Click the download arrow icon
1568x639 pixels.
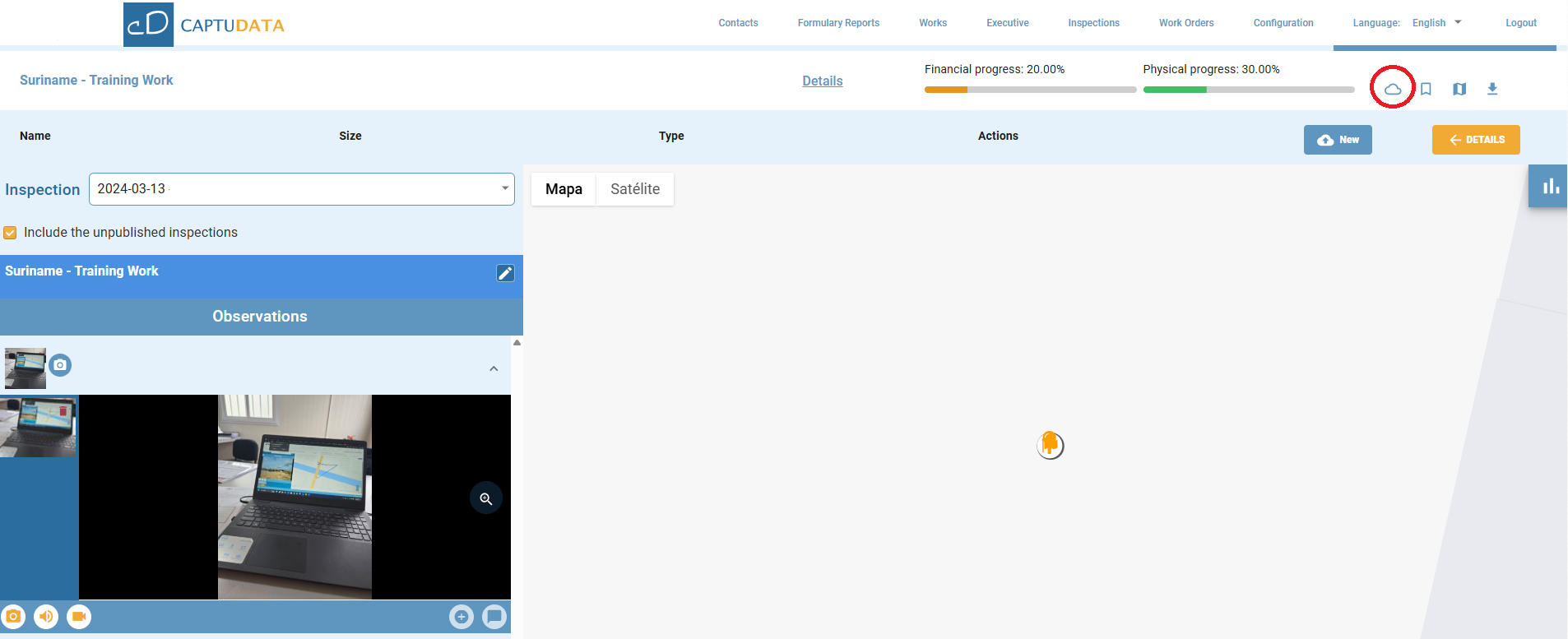click(1491, 89)
